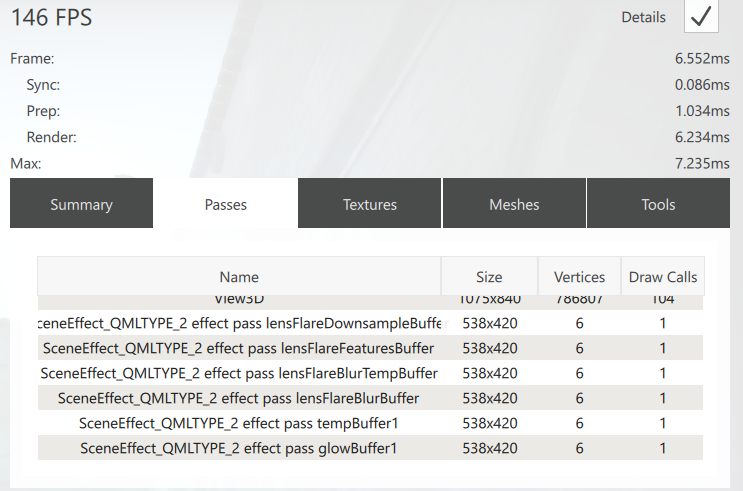Click the Vertices column header

[579, 277]
